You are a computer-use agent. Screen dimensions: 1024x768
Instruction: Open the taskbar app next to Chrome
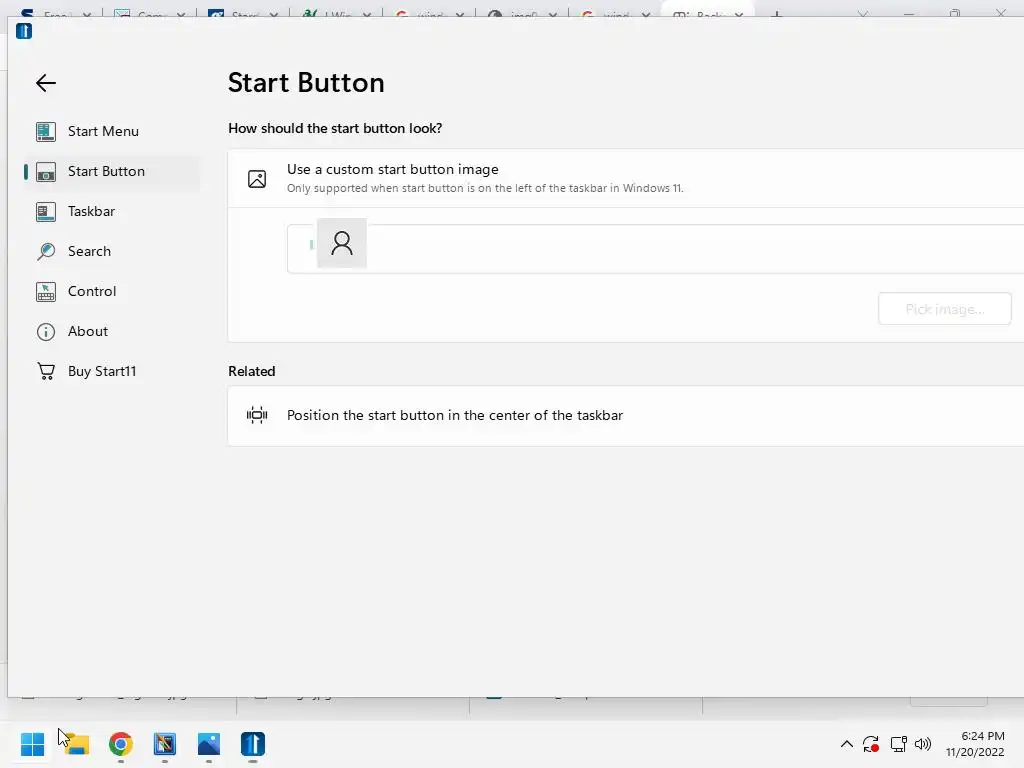tap(165, 744)
